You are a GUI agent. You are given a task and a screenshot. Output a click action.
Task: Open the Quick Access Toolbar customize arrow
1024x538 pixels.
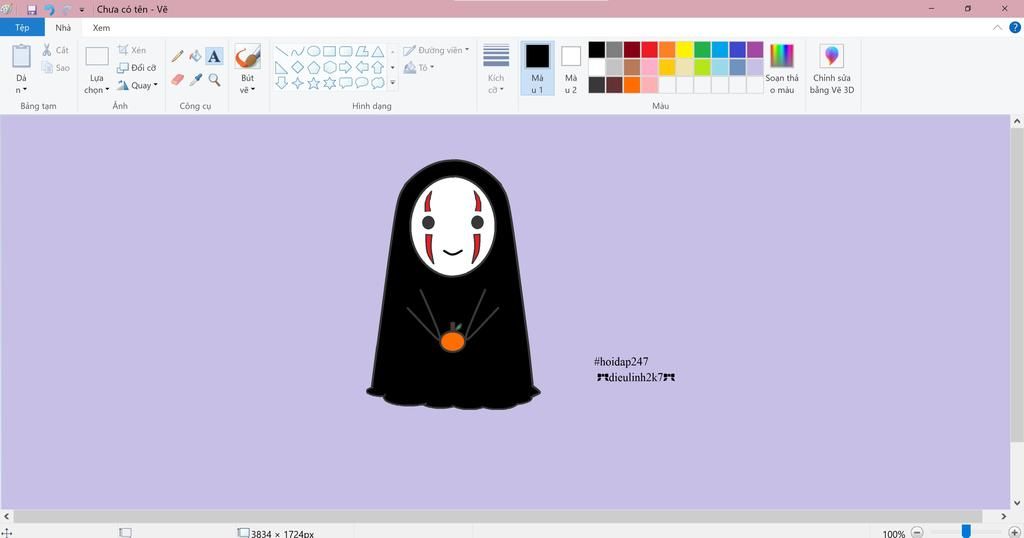click(82, 10)
